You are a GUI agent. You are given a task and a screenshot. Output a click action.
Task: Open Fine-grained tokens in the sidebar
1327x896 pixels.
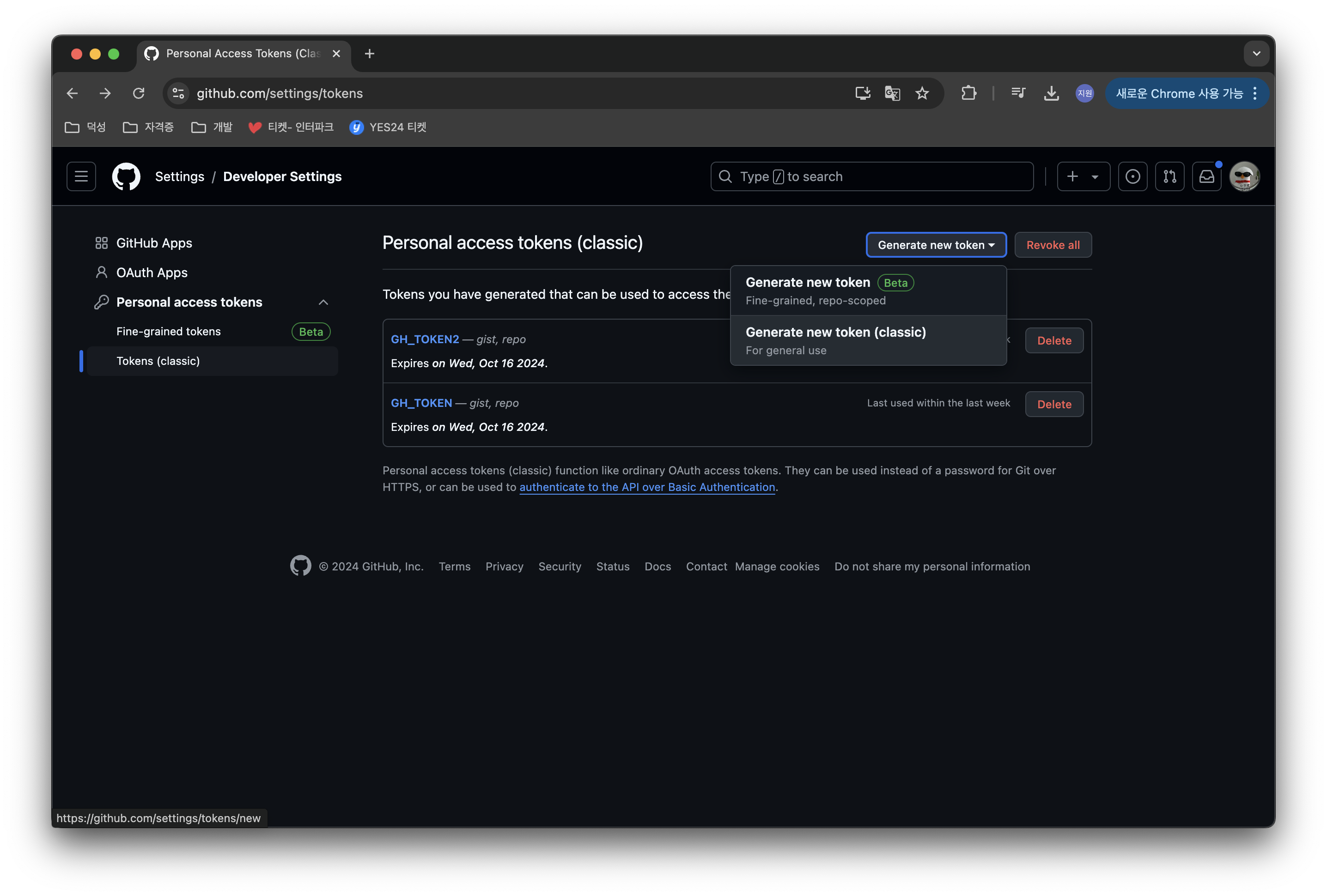pos(169,332)
